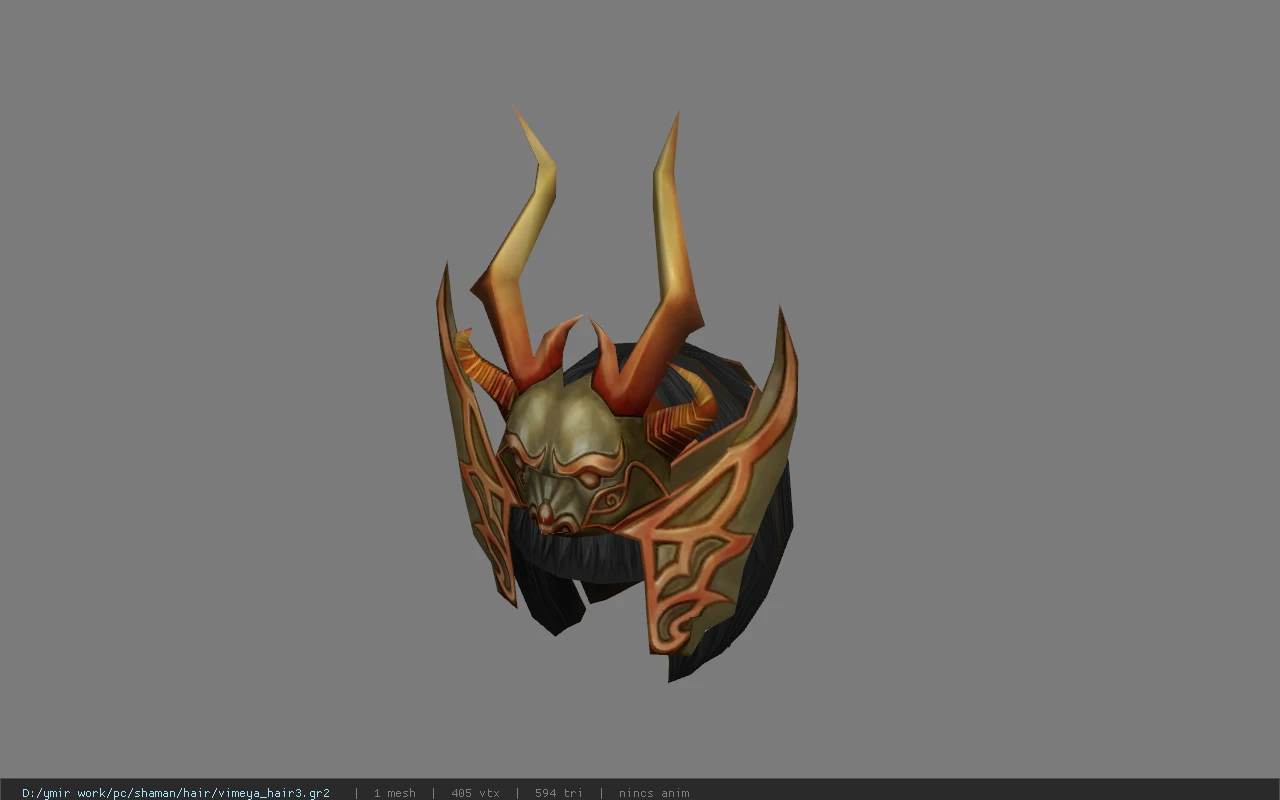Image resolution: width=1280 pixels, height=800 pixels.
Task: Click the "nincs anim" status text
Action: tap(654, 793)
